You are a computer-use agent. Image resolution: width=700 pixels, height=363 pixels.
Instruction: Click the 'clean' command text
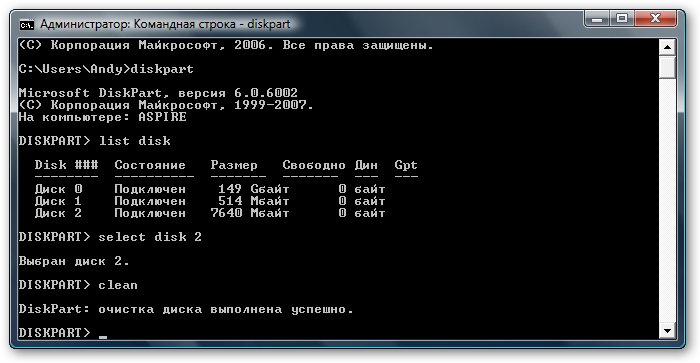[x=118, y=285]
